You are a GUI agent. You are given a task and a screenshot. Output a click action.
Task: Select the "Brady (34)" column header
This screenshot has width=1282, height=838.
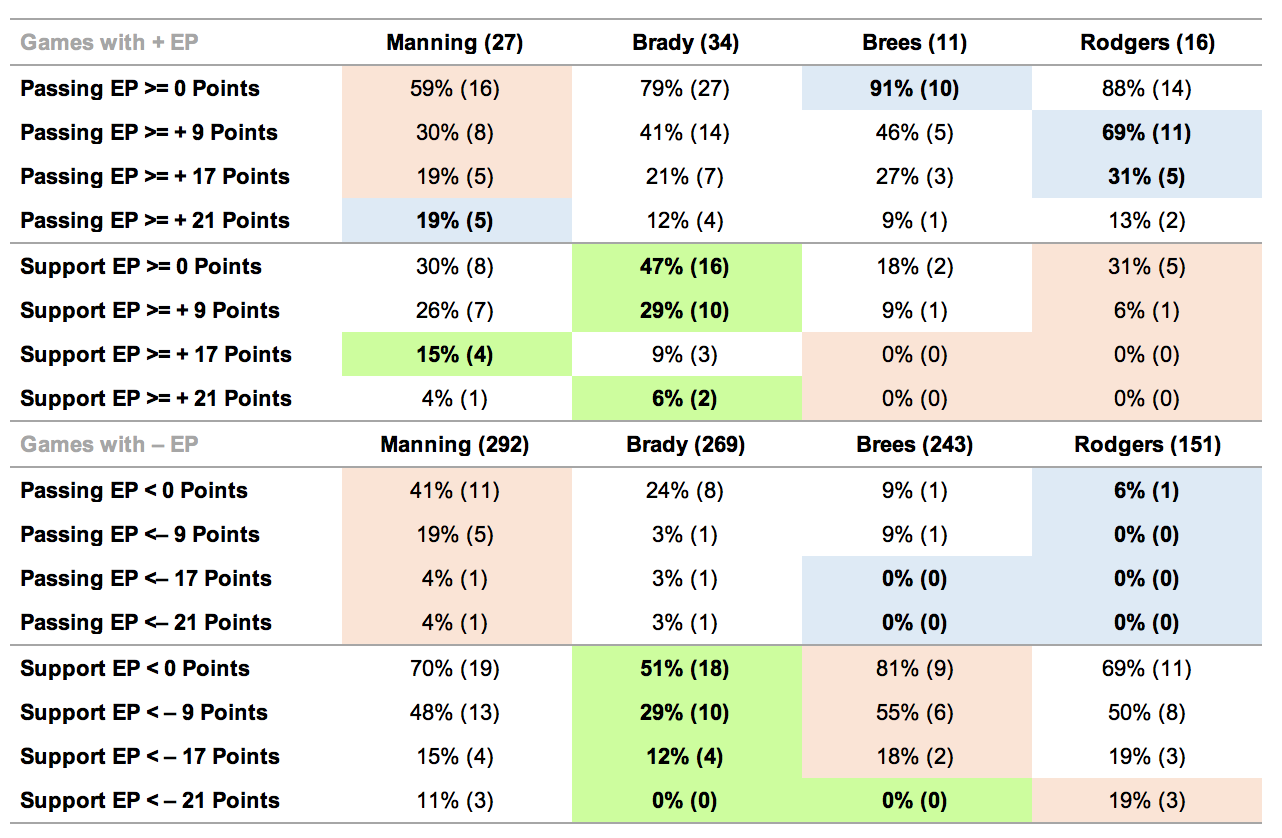coord(685,43)
